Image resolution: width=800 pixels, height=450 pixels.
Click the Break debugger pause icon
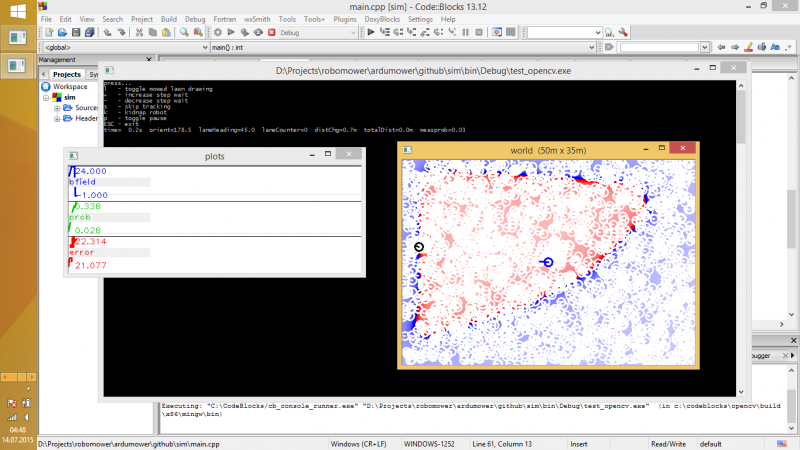pyautogui.click(x=465, y=32)
